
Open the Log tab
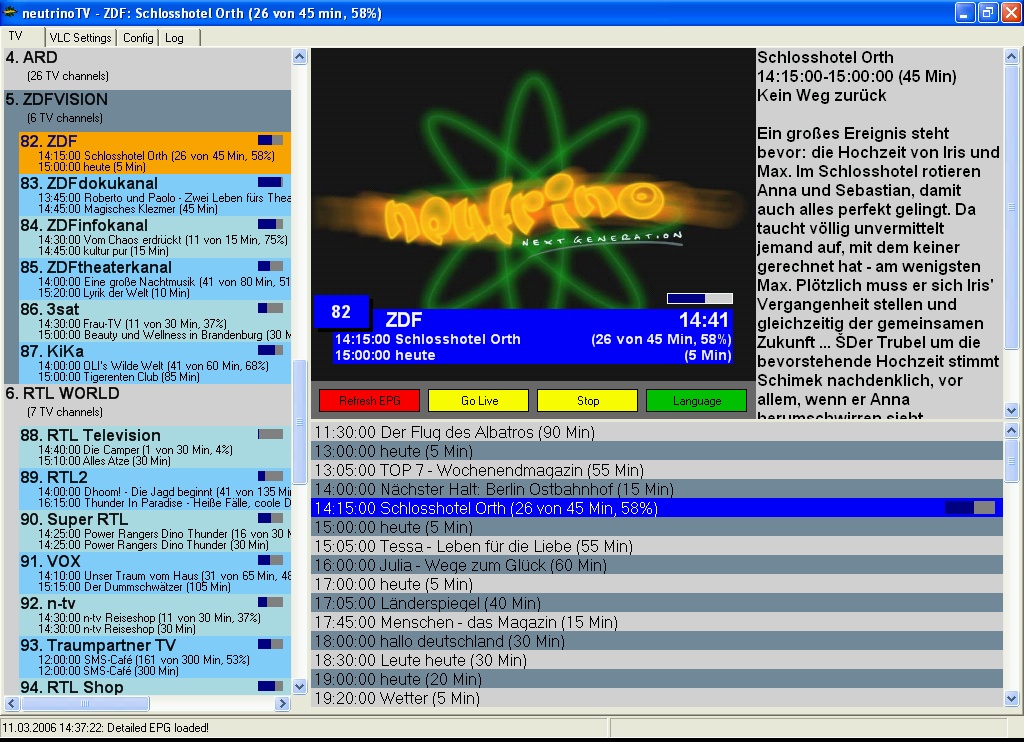tap(174, 38)
